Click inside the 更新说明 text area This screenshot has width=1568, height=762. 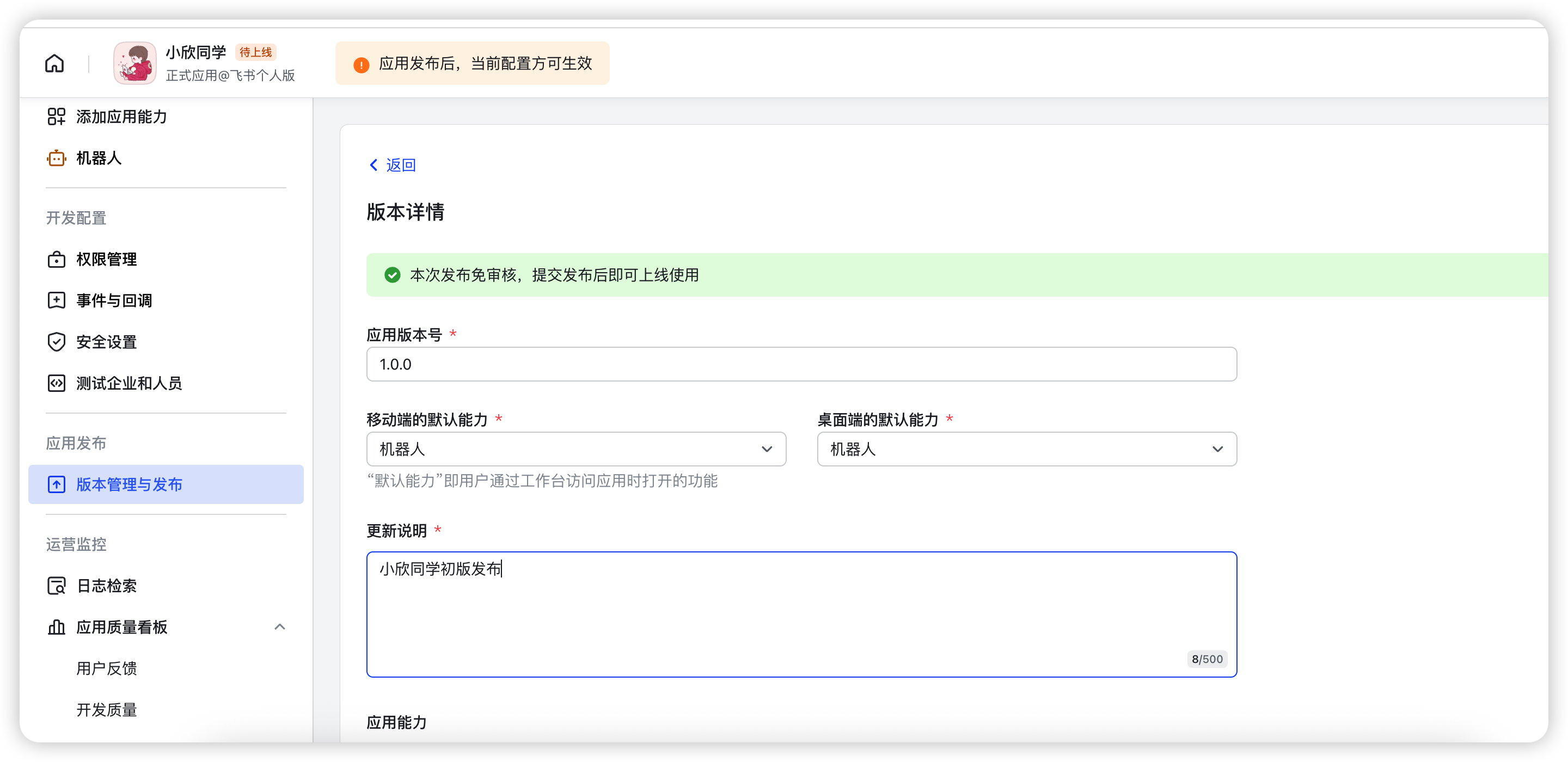(801, 614)
